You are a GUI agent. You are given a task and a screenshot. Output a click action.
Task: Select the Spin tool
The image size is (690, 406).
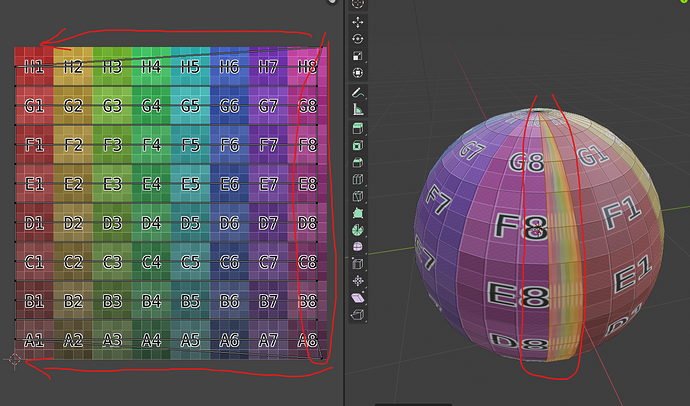(358, 230)
